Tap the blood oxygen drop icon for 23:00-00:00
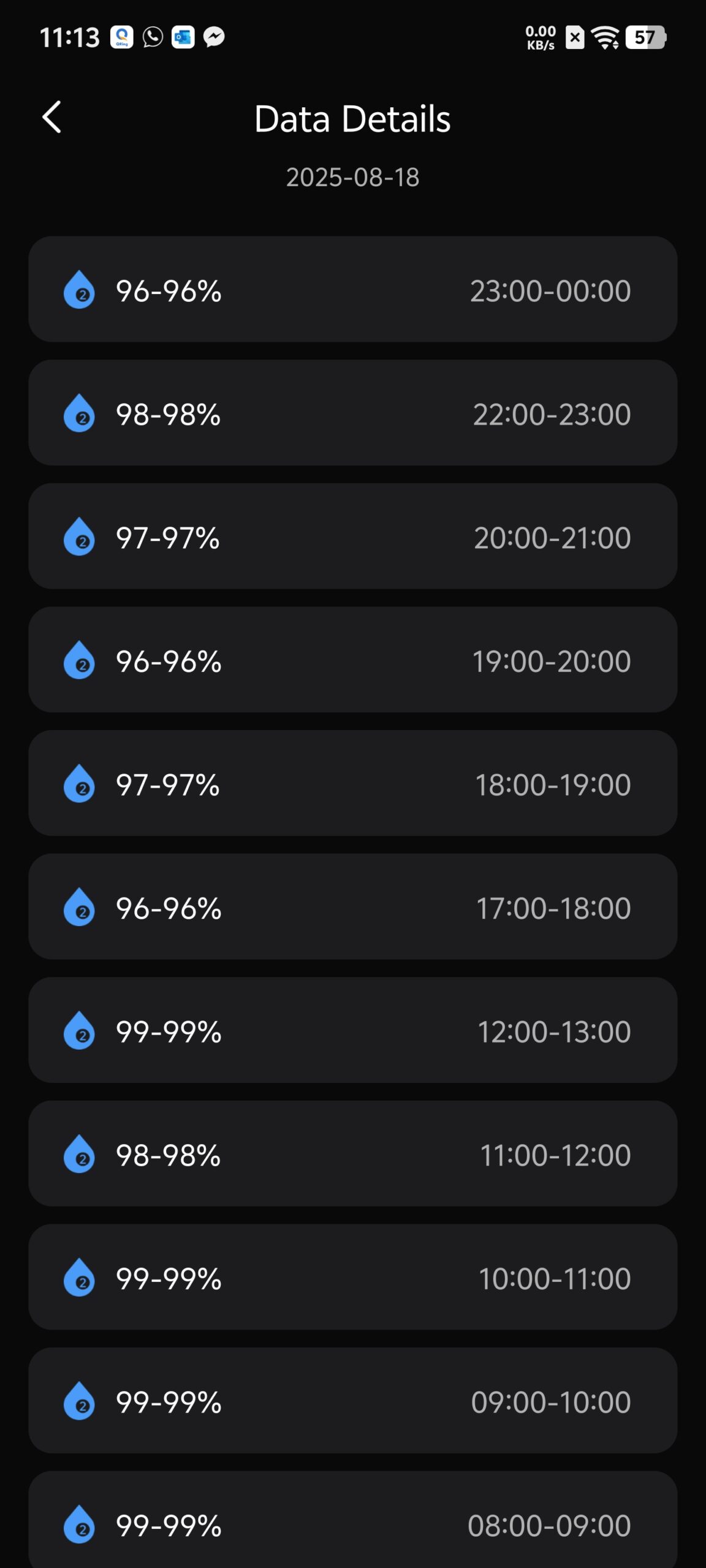 79,289
